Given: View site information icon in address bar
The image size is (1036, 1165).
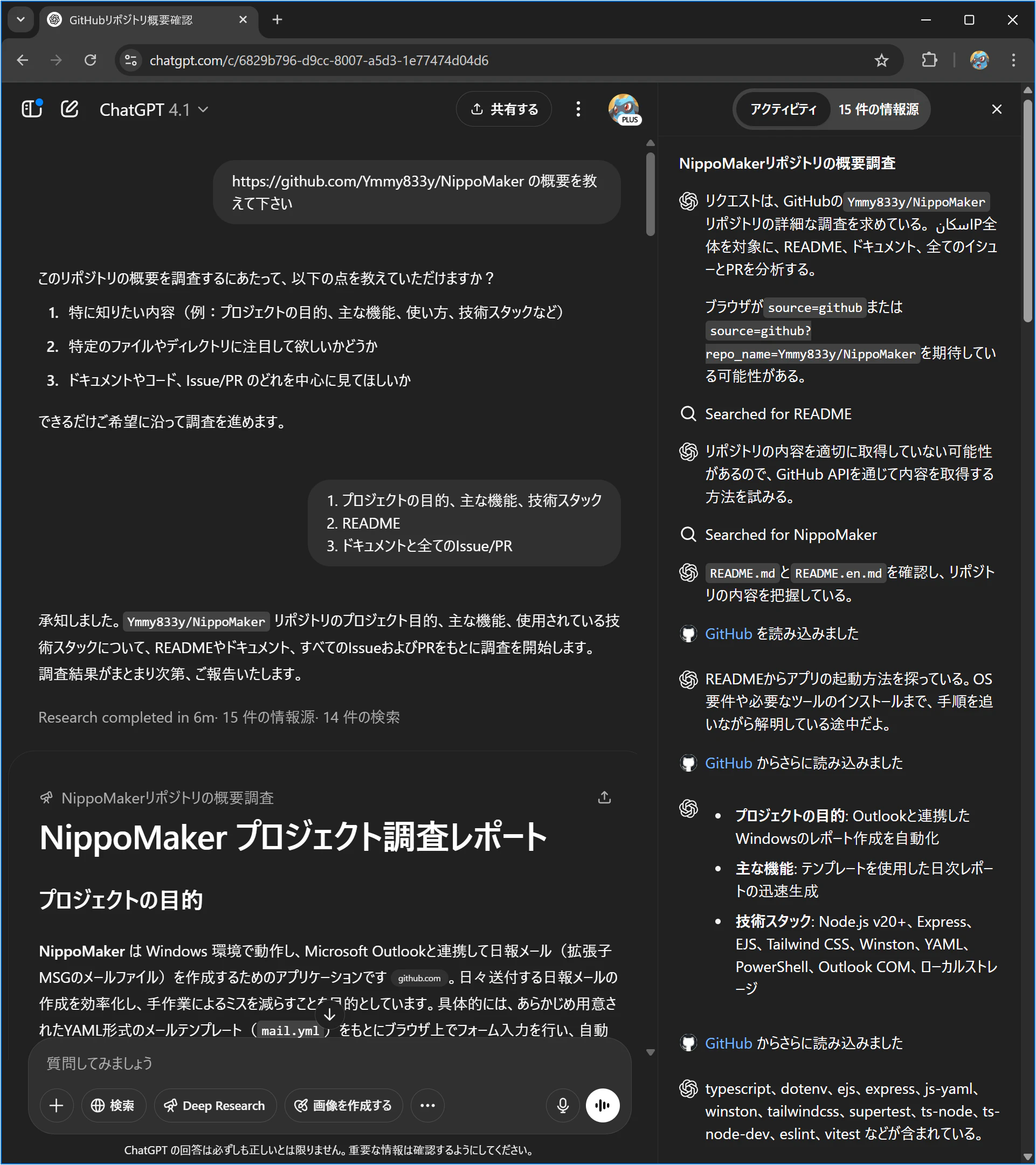Looking at the screenshot, I should coord(130,60).
